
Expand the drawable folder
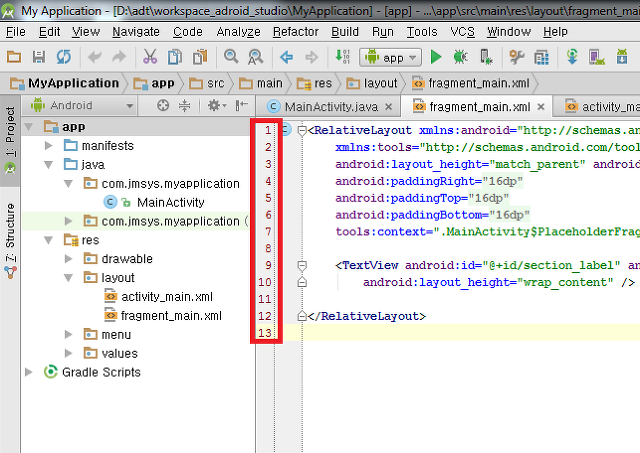(69, 259)
